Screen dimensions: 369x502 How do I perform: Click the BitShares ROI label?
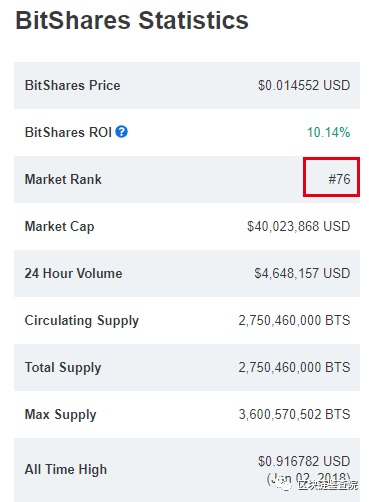pos(68,132)
